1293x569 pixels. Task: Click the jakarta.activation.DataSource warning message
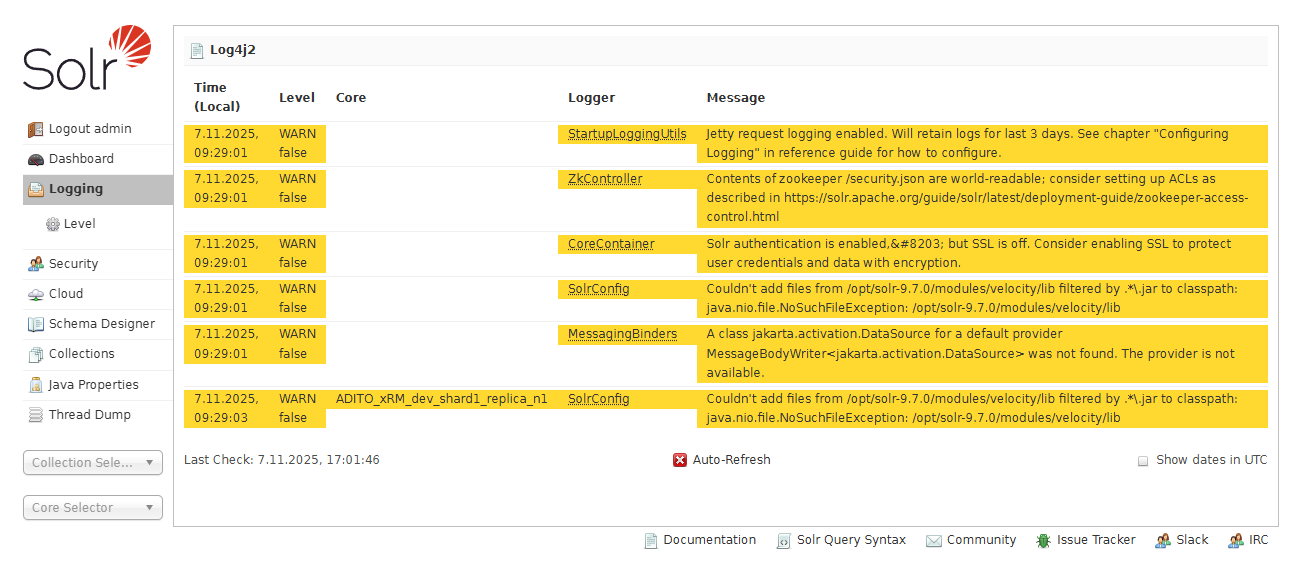pyautogui.click(x=982, y=353)
